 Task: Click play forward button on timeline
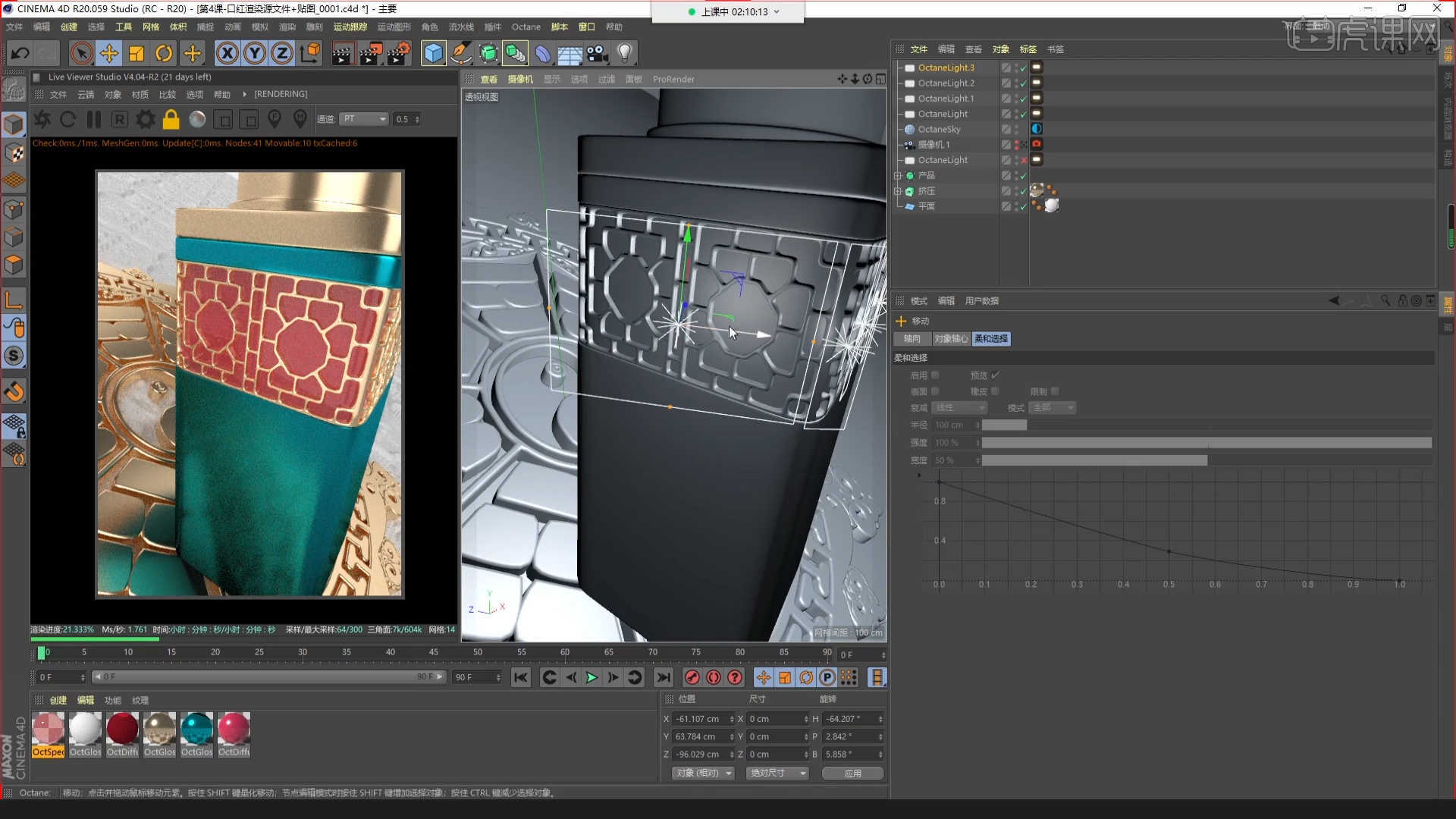click(591, 678)
